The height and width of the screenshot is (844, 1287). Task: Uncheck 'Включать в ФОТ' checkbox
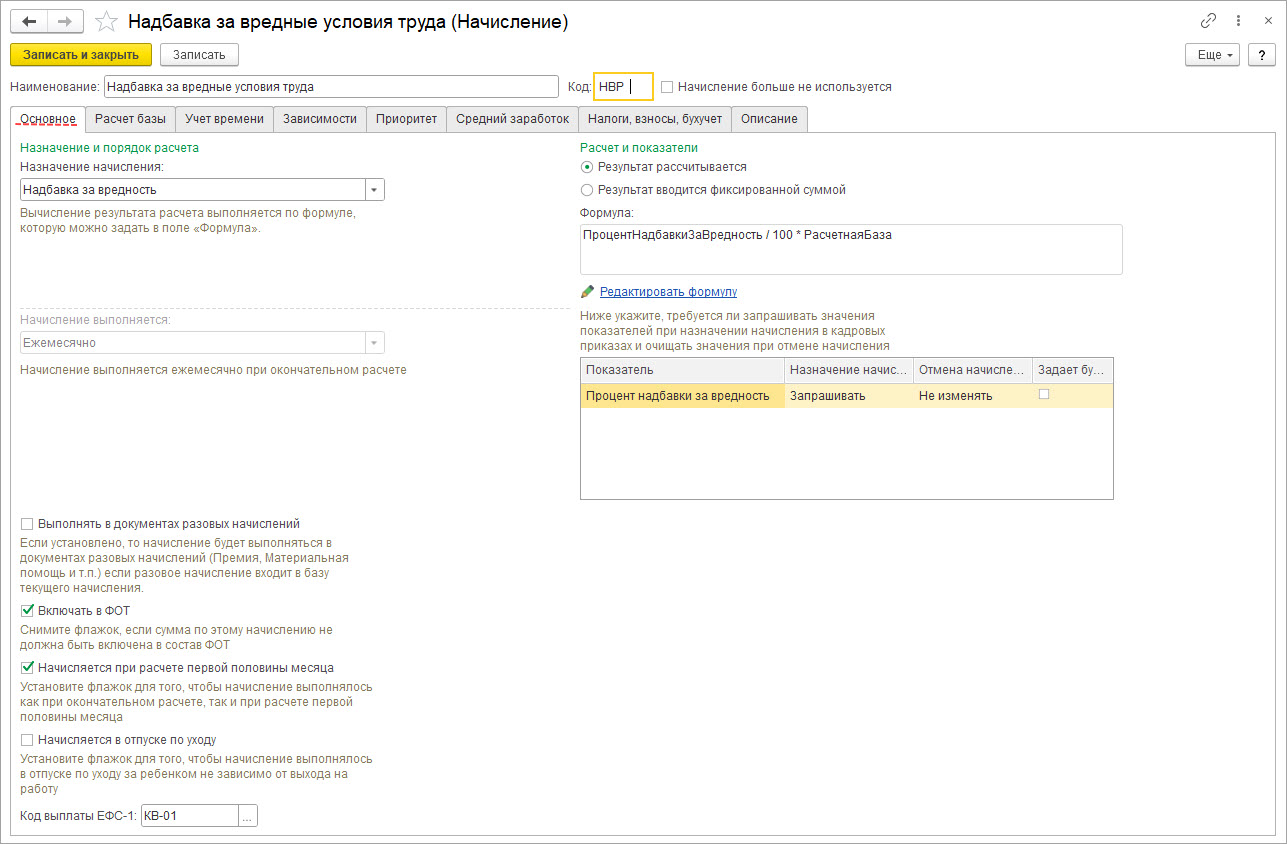(x=27, y=610)
